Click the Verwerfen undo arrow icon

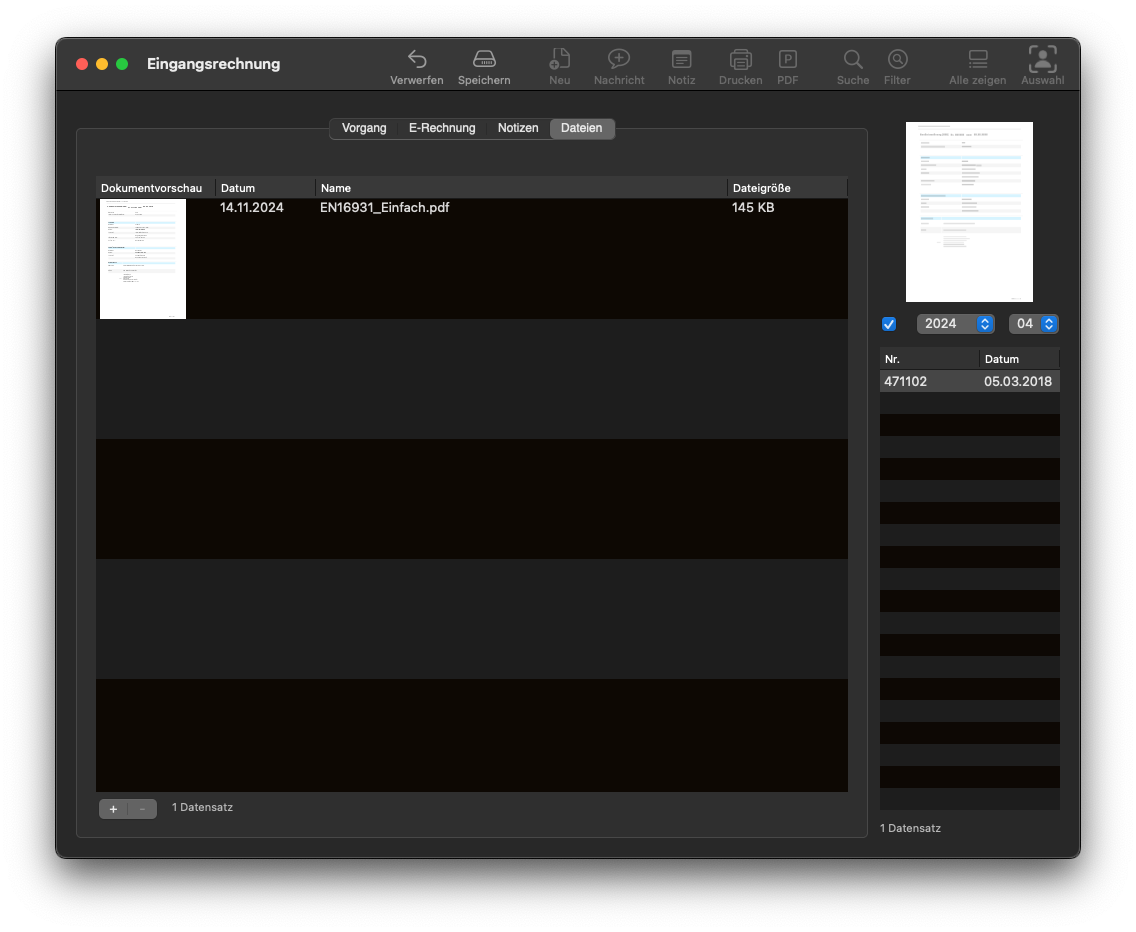pos(417,59)
